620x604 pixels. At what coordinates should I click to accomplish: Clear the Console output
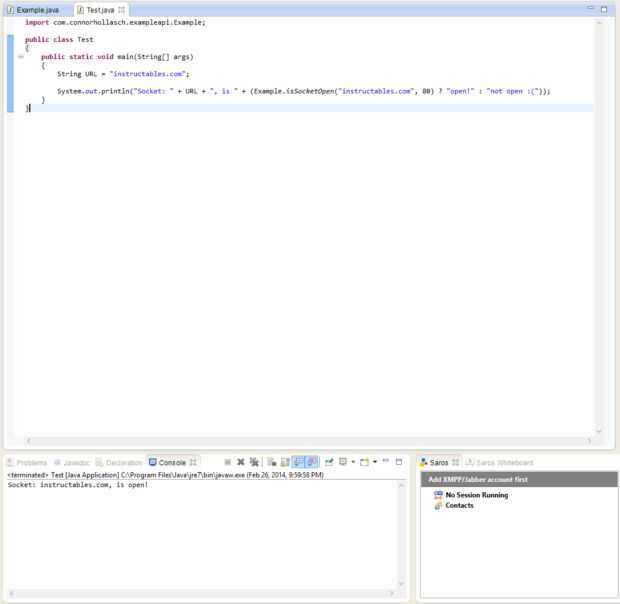point(272,462)
